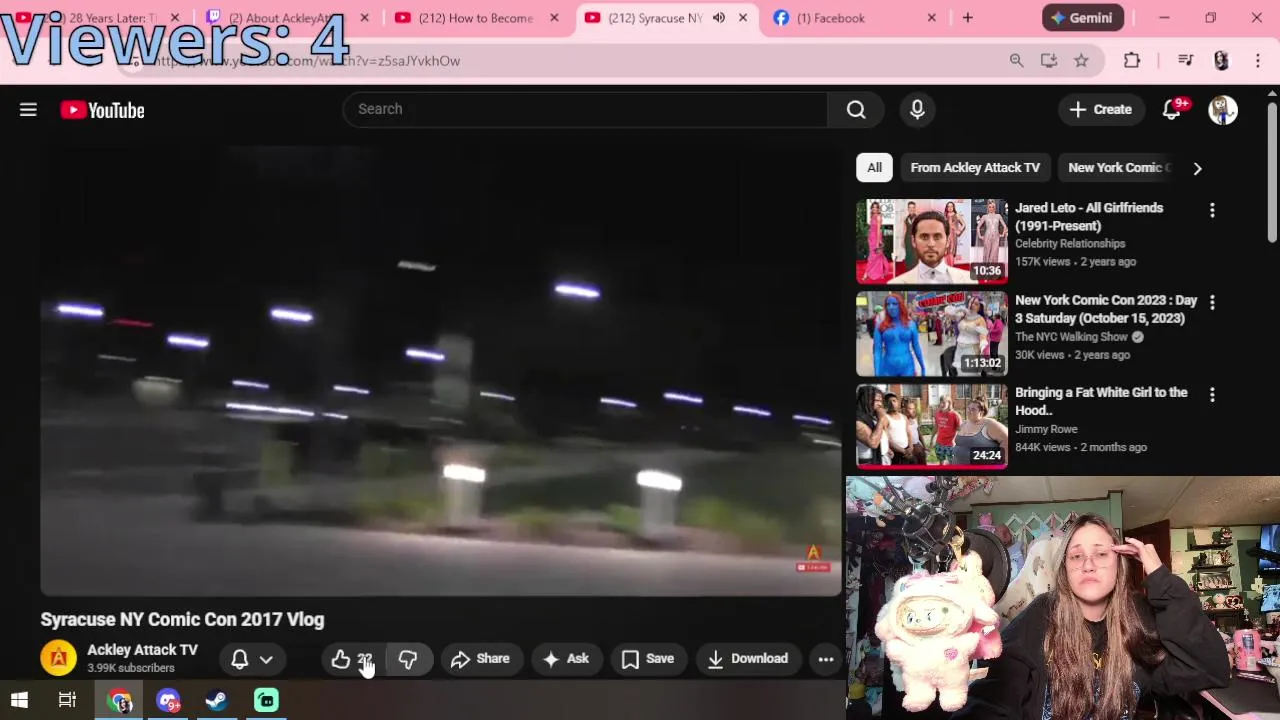Open more options for New York Comic Con video
This screenshot has width=1280, height=720.
point(1212,302)
